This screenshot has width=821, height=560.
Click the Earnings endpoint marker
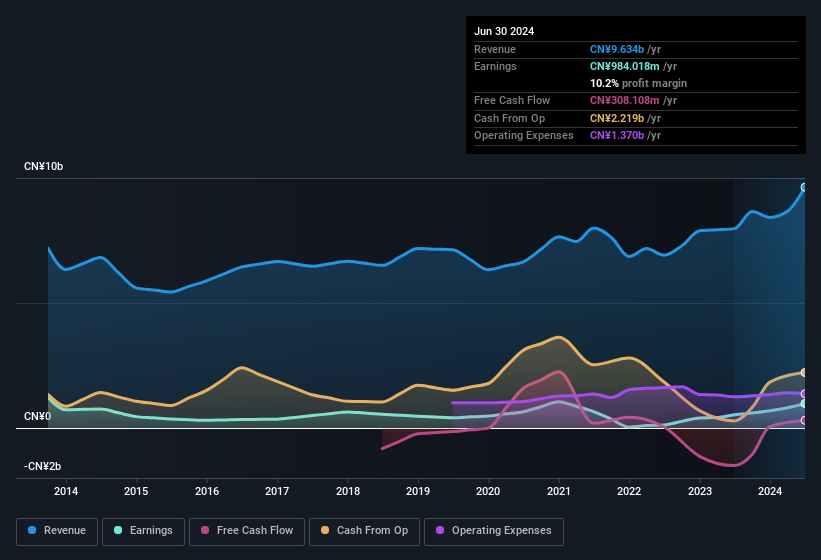click(804, 404)
